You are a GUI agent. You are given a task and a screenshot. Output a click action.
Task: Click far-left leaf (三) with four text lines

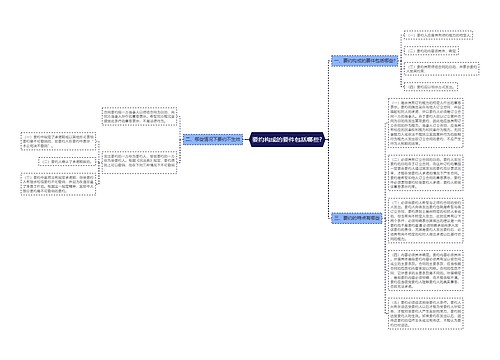coord(58,184)
